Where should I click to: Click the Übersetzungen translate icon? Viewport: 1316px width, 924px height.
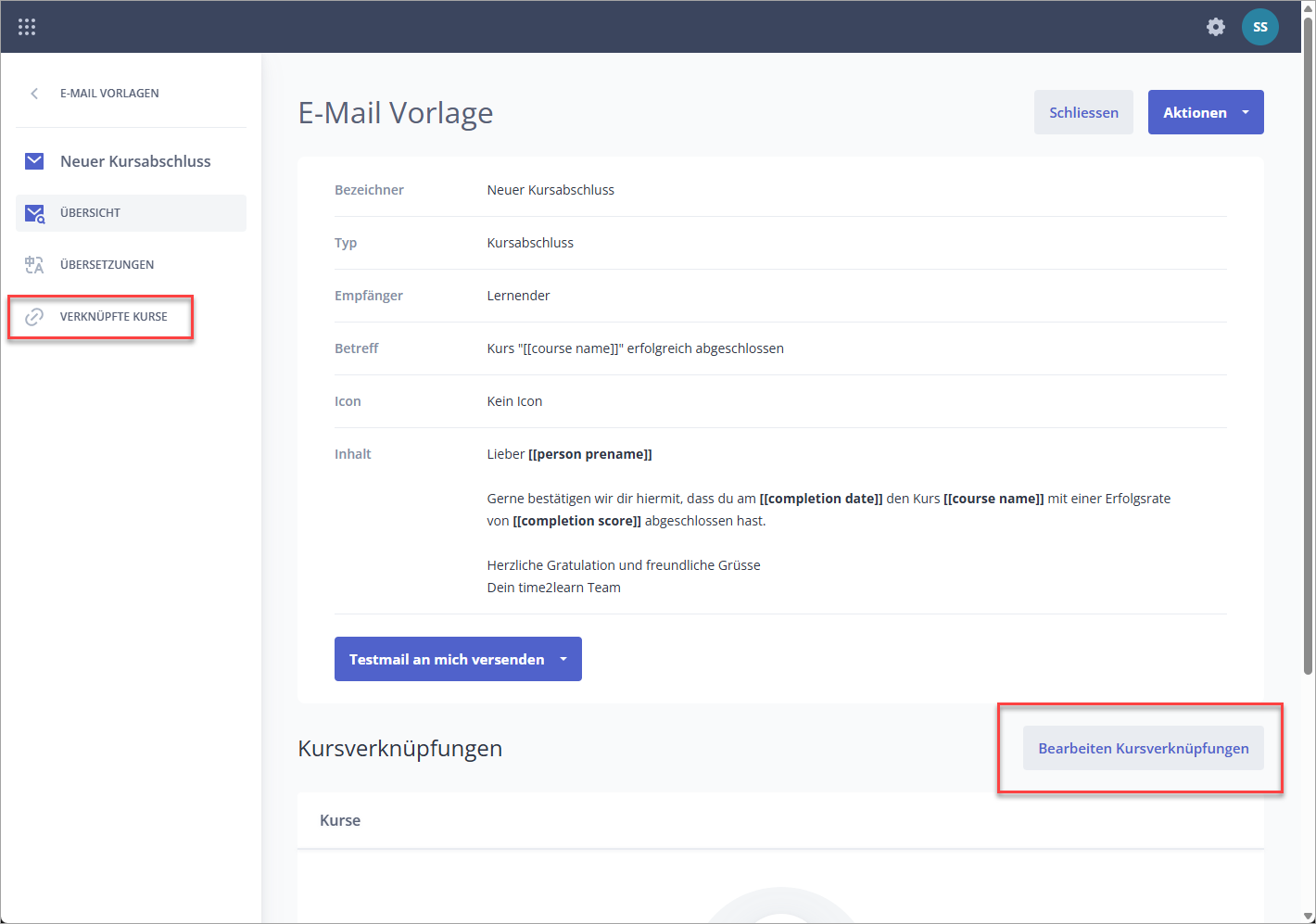(x=34, y=265)
